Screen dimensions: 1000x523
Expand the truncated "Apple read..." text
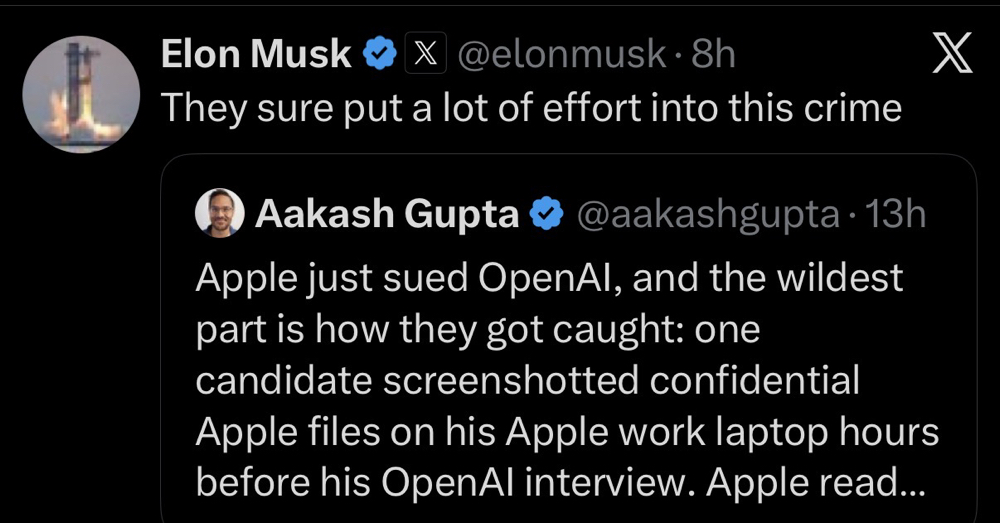(816, 483)
